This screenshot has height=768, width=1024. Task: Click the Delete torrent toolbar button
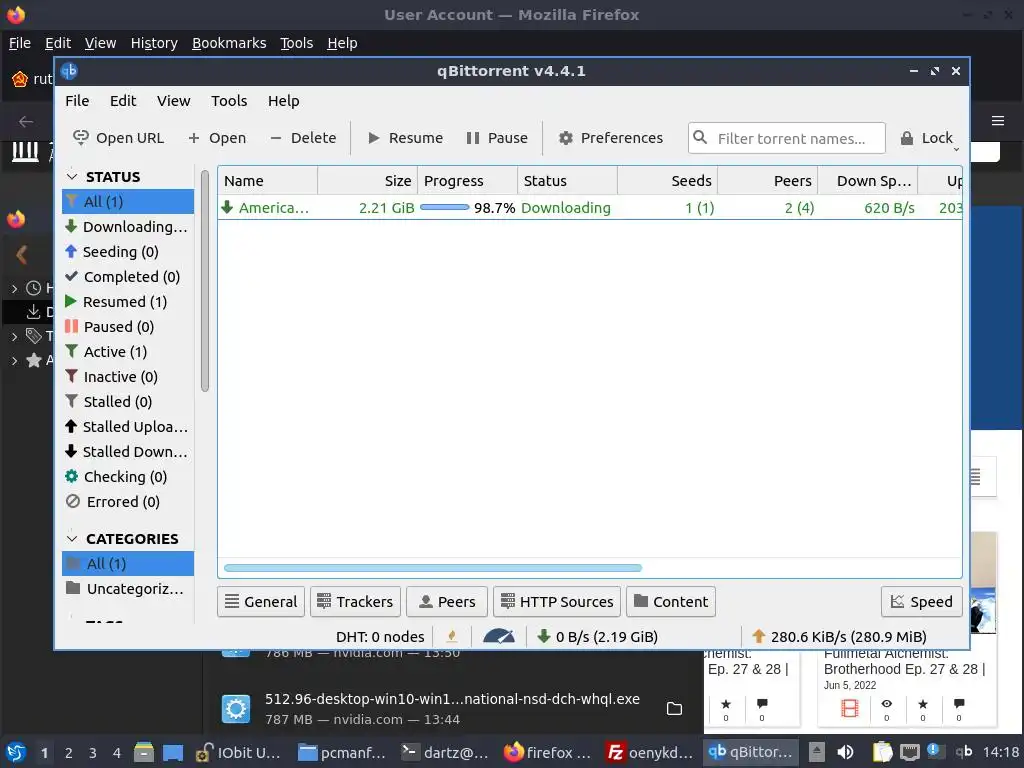(x=303, y=138)
